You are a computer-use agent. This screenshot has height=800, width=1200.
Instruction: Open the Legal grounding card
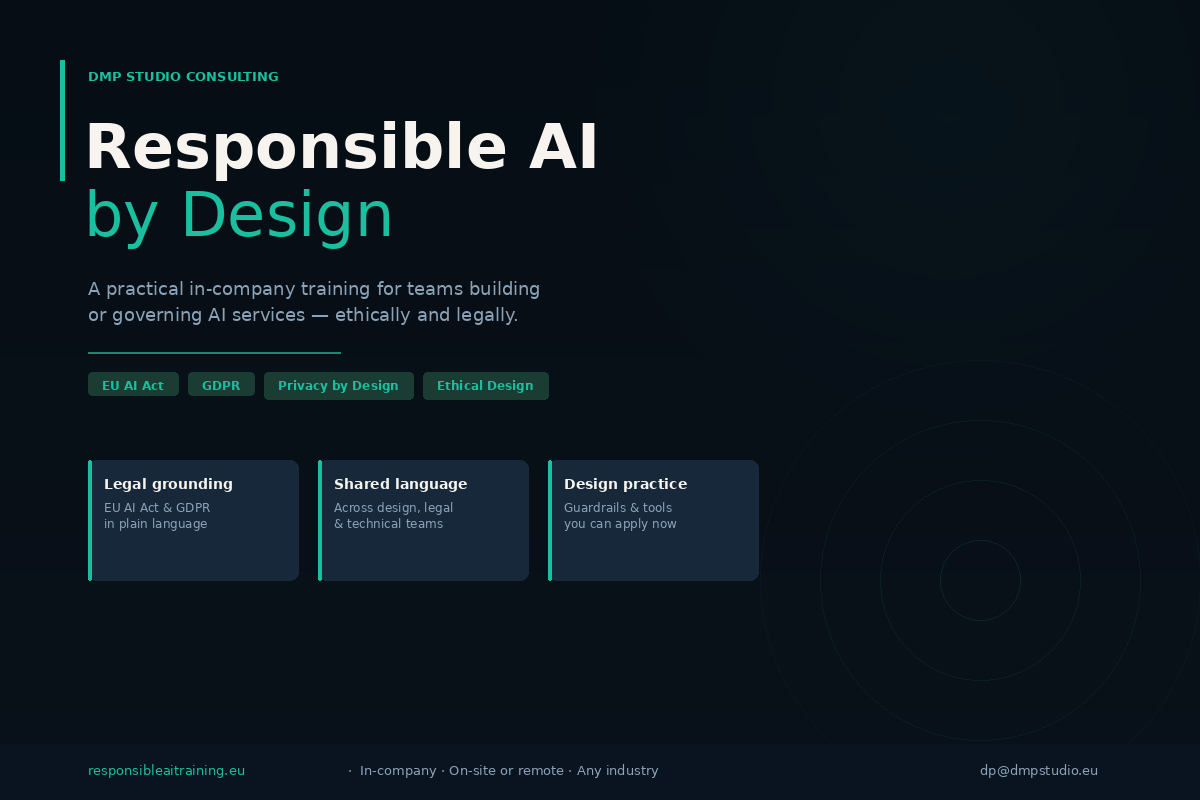click(193, 520)
